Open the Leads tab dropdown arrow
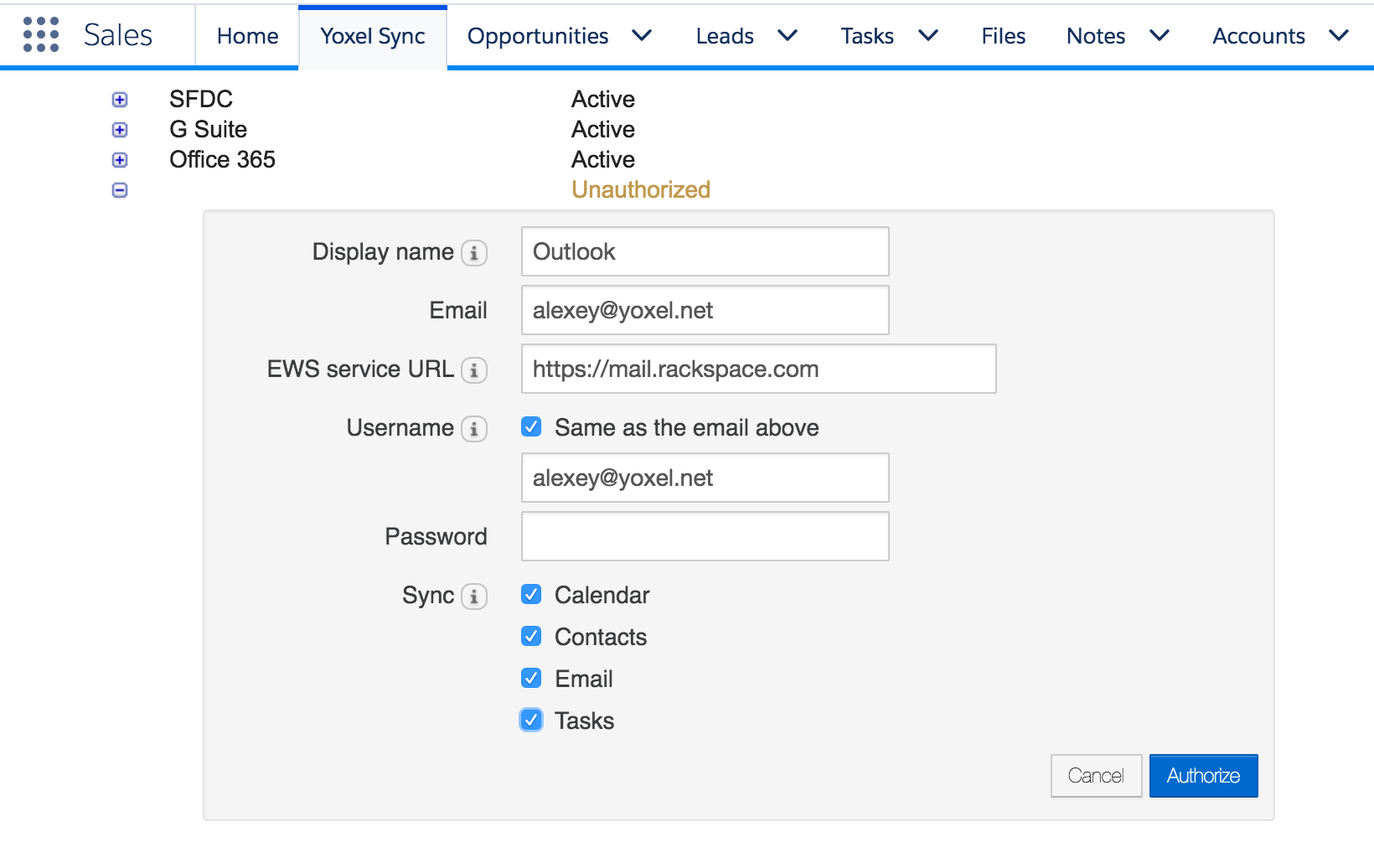The height and width of the screenshot is (868, 1374). (788, 35)
